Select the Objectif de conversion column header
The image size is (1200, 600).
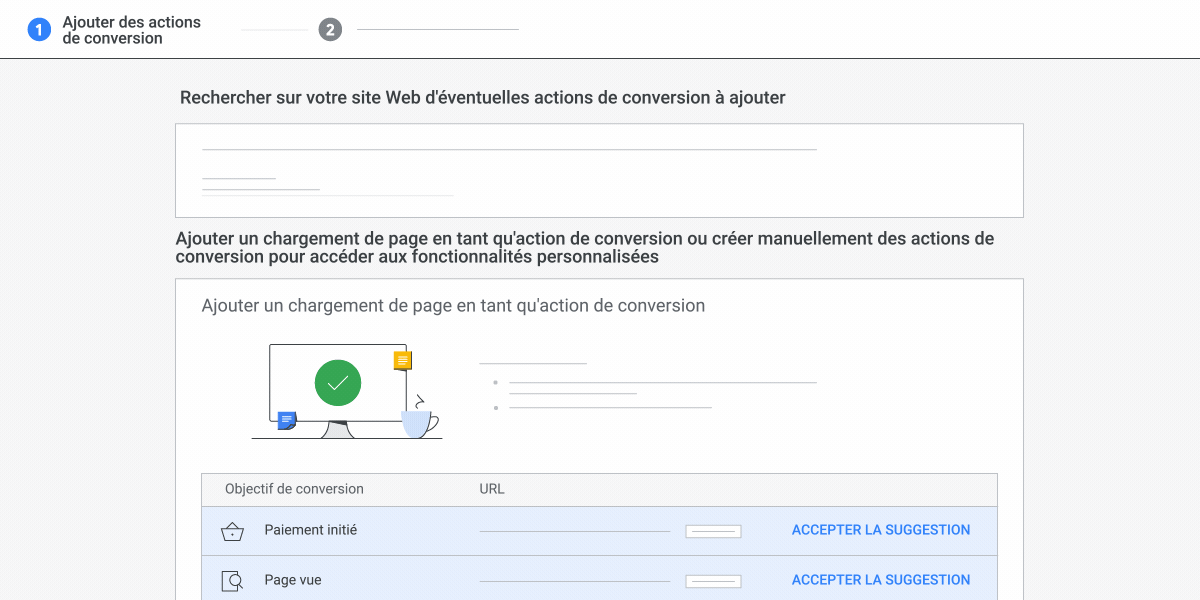pos(292,489)
